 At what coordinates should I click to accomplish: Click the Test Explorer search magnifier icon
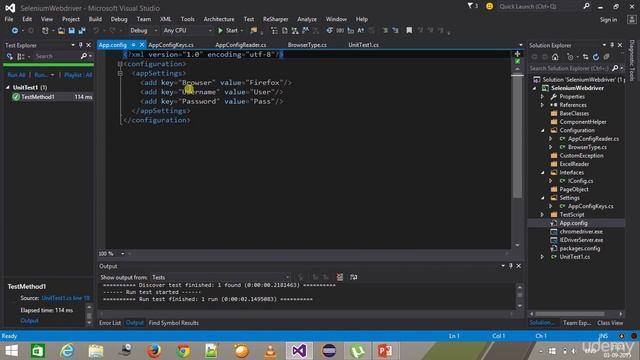click(x=84, y=56)
